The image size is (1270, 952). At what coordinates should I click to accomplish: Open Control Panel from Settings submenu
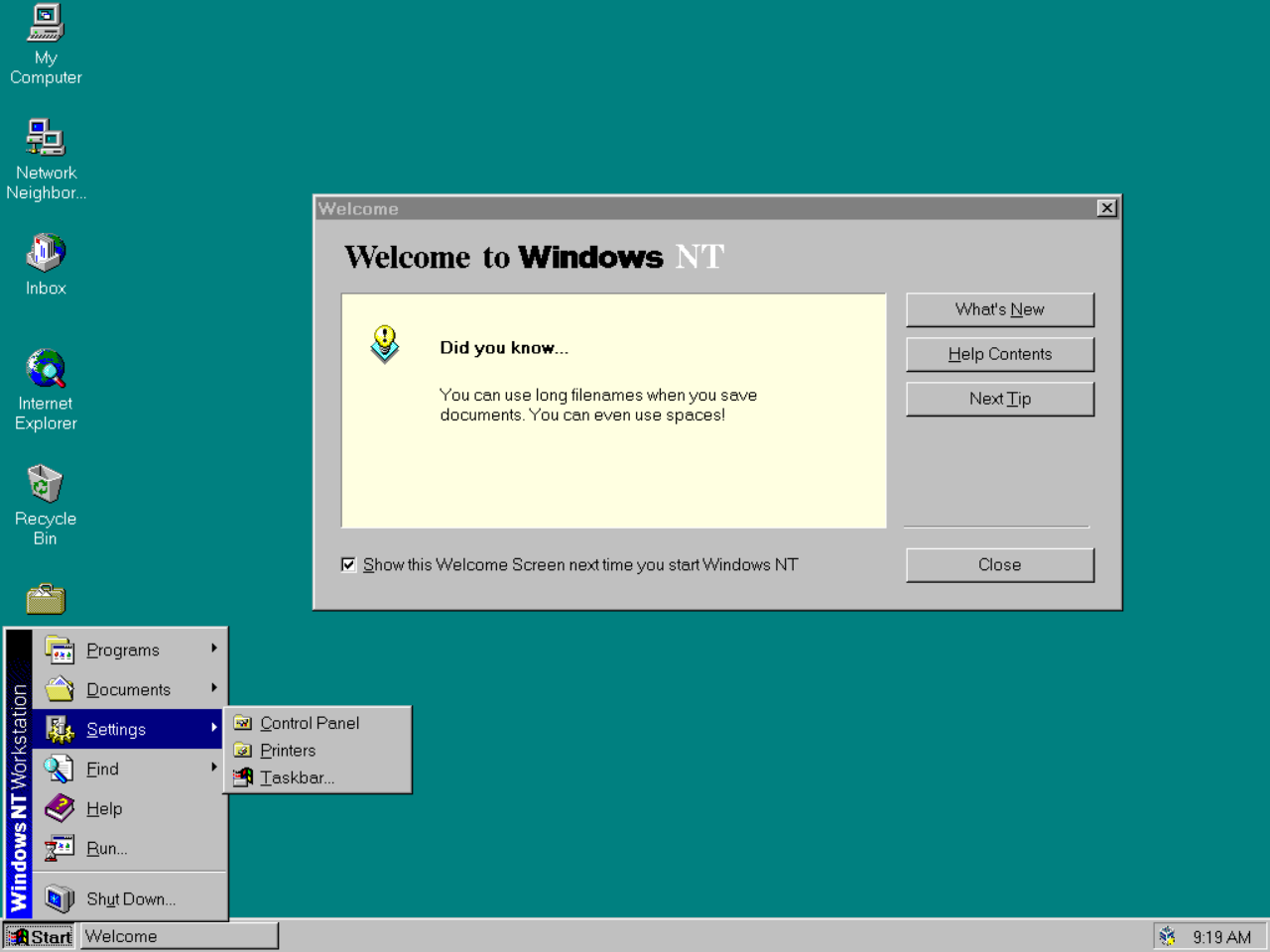(310, 723)
